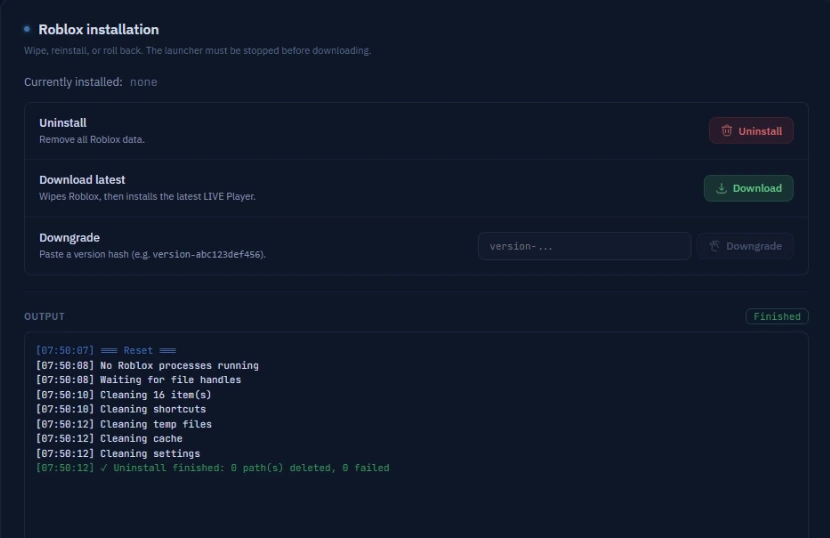Click the disabled Downgrade button
The image size is (830, 538).
click(x=745, y=246)
